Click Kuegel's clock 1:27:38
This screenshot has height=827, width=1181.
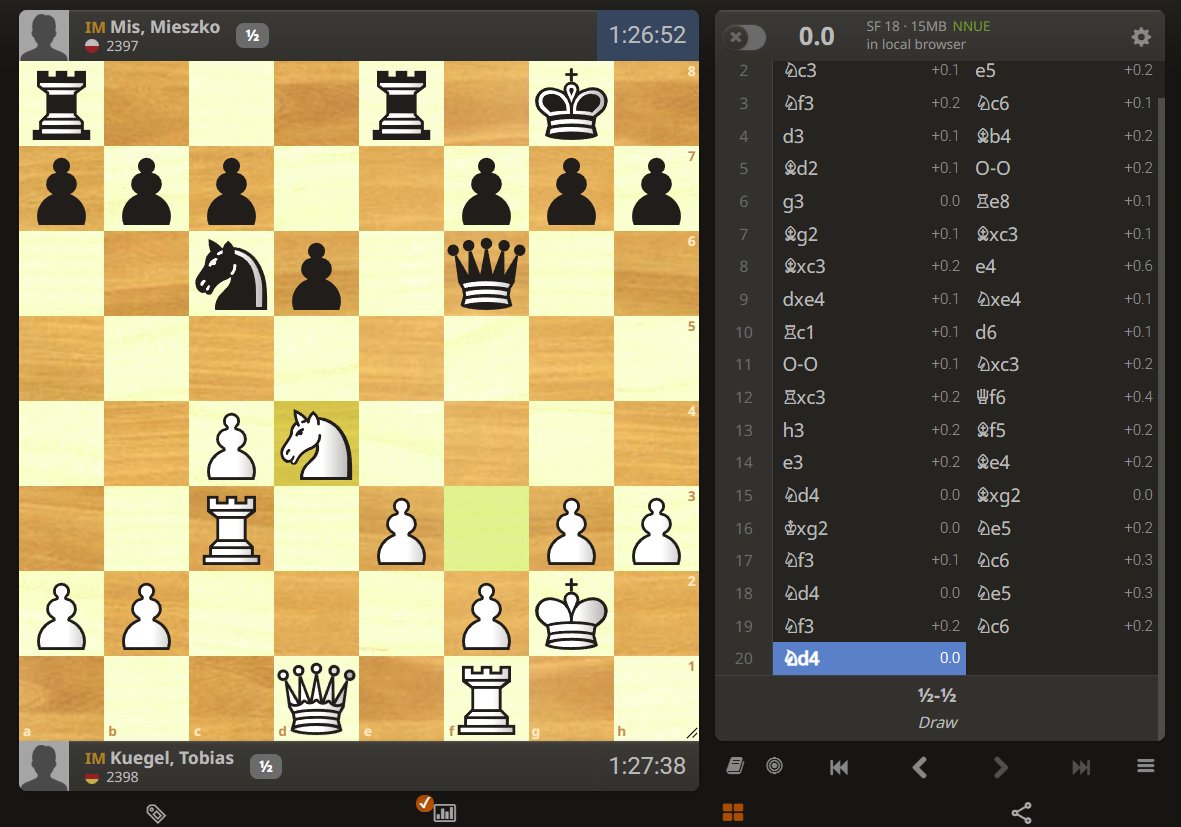tap(648, 766)
